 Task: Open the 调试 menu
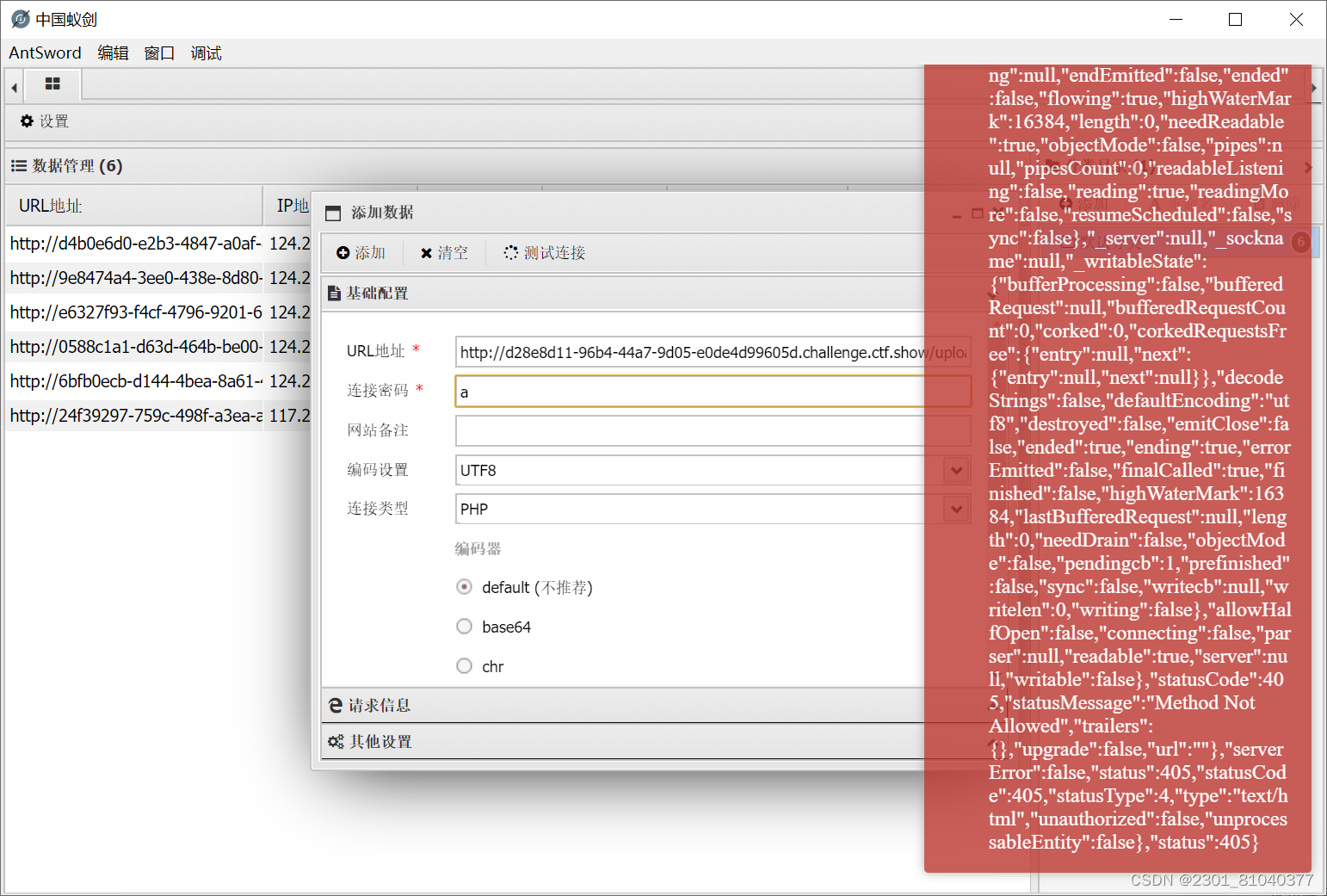(206, 53)
